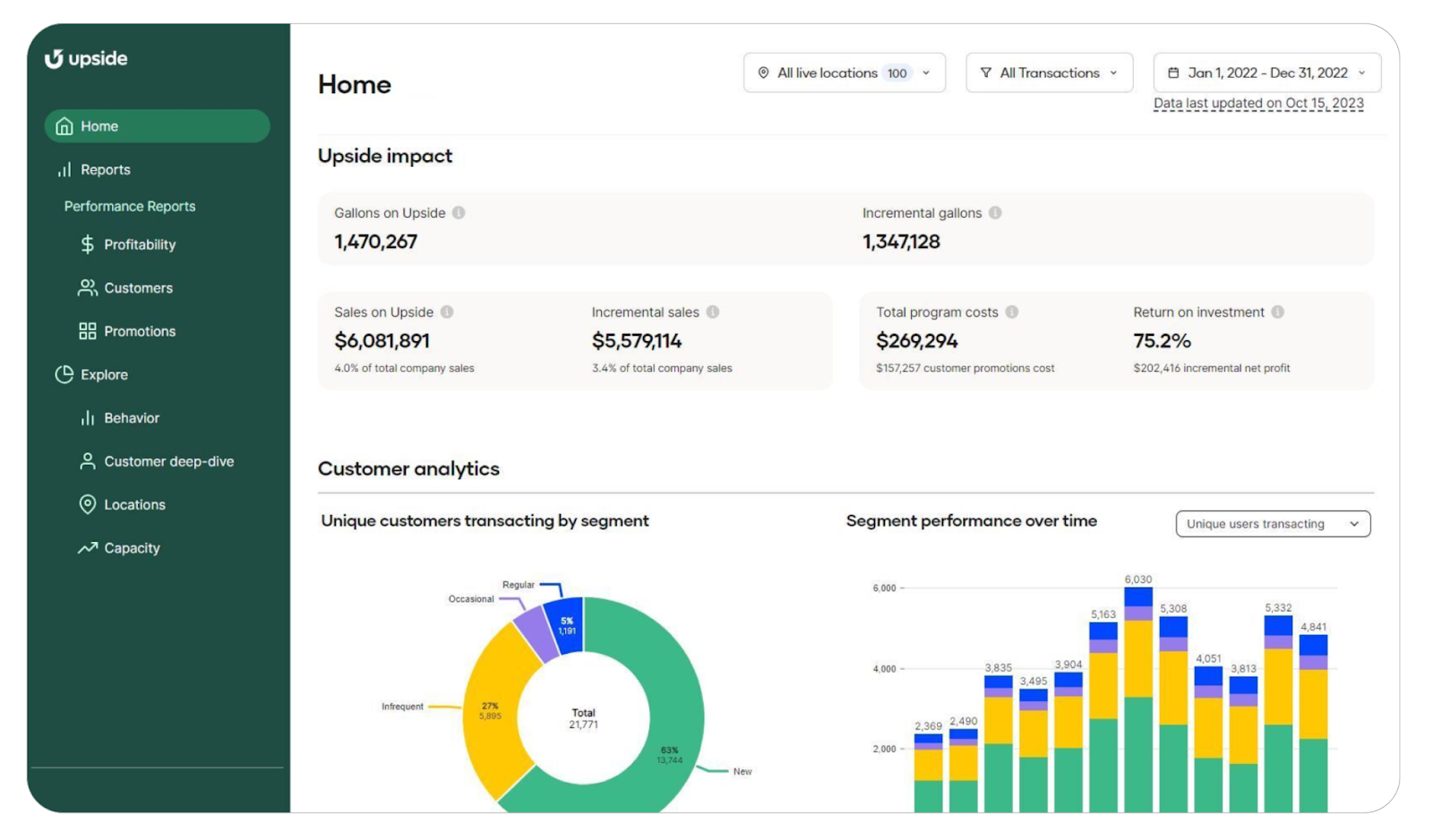Click the Profitability dollar sign icon
Image resolution: width=1433 pixels, height=840 pixels.
87,244
